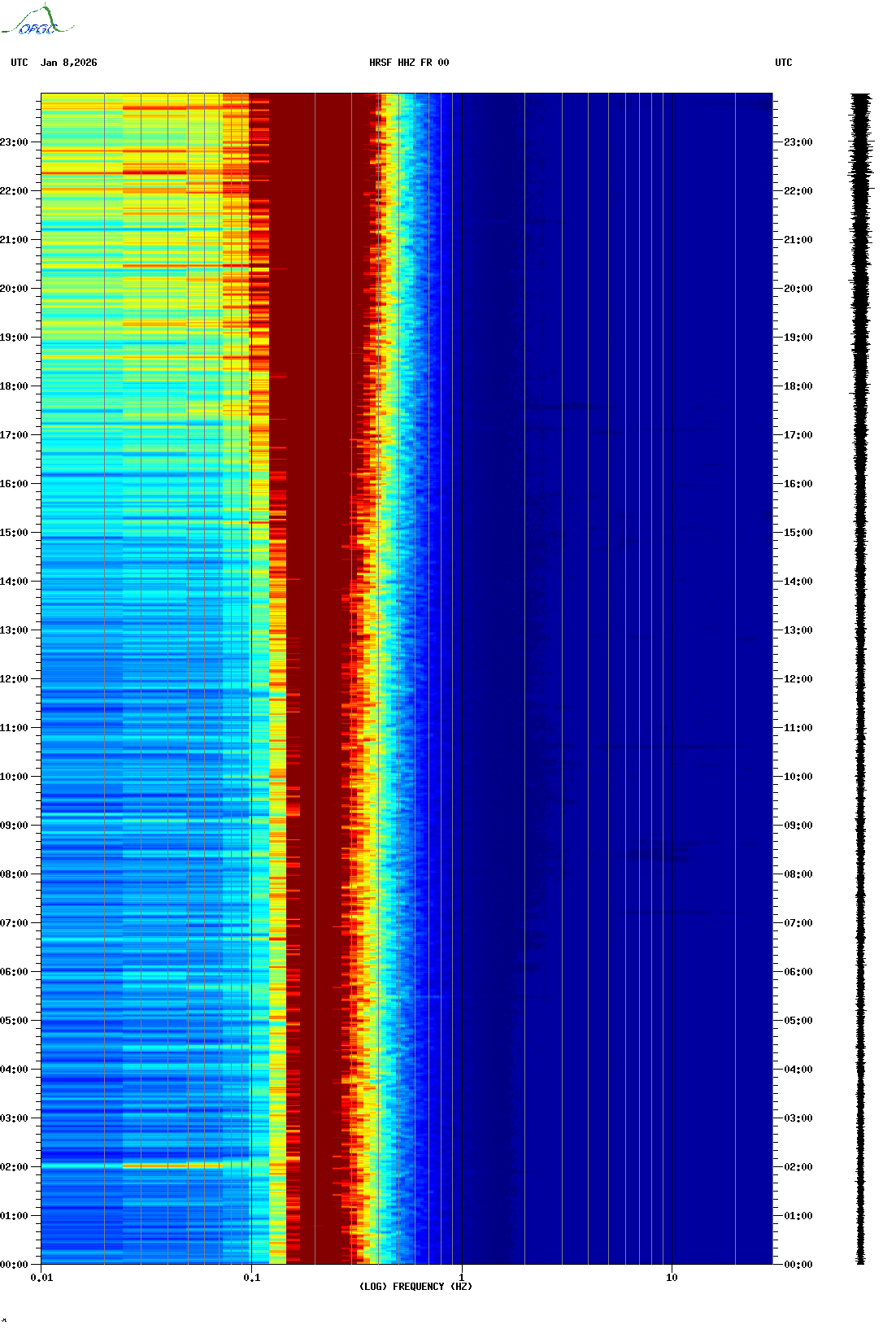Click the 0.1 frequency tick label

click(252, 1278)
